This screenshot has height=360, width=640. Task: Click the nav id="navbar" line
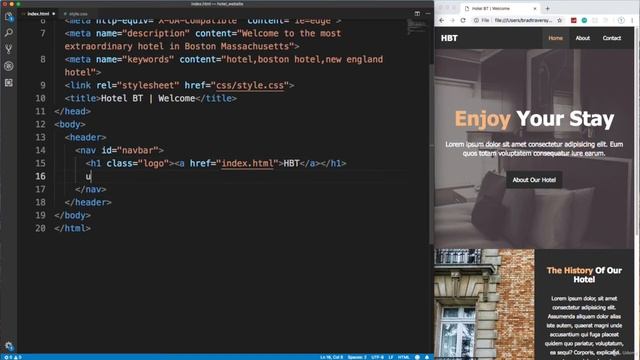point(119,150)
